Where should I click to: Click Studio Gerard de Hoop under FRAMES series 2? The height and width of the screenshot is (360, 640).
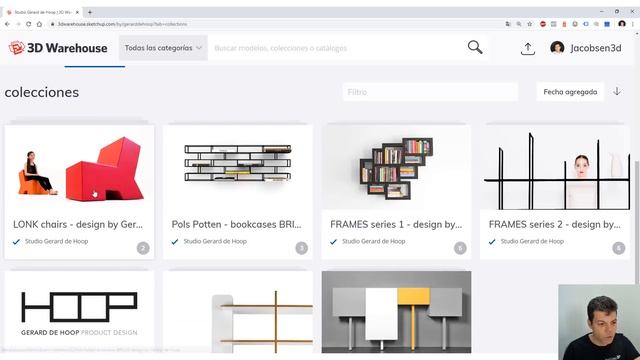[x=532, y=241]
